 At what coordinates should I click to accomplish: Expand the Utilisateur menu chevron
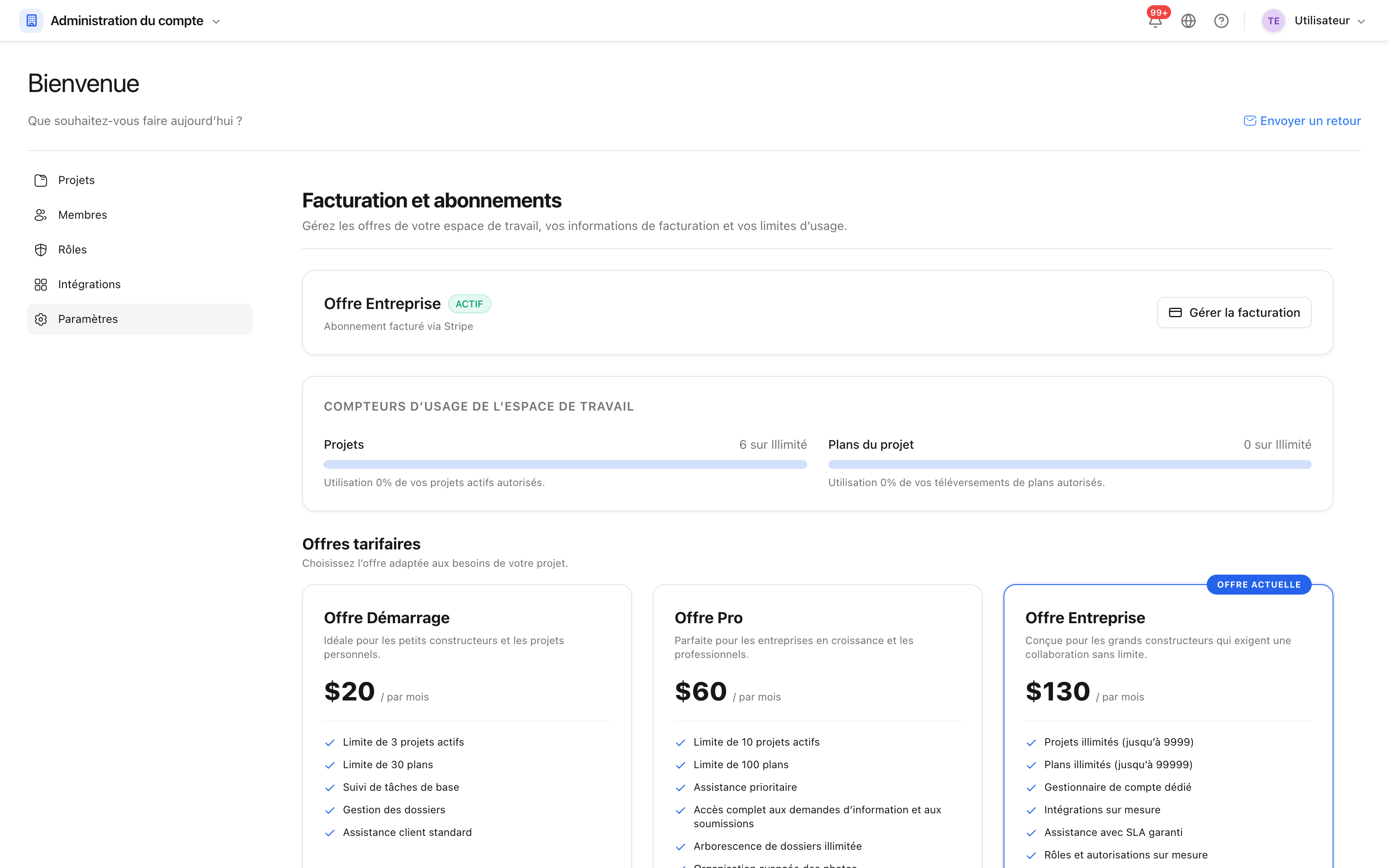pos(1361,22)
